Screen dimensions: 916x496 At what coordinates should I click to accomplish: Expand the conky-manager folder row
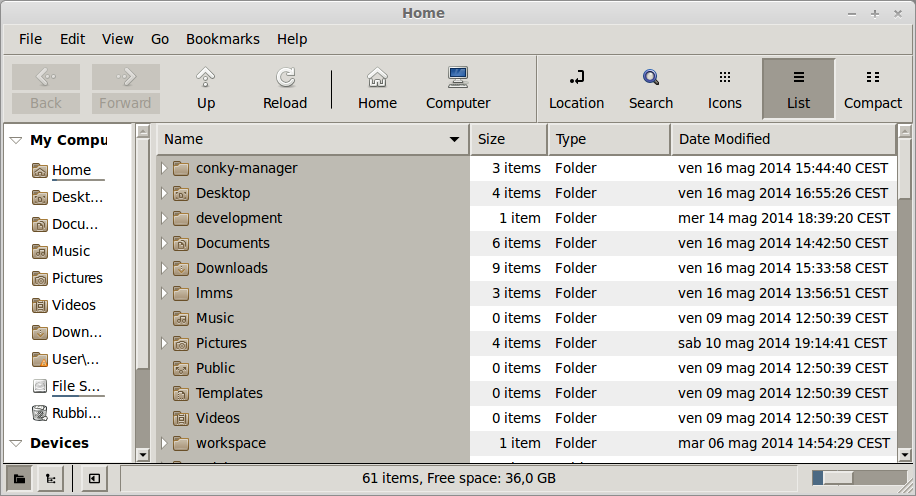click(x=164, y=168)
